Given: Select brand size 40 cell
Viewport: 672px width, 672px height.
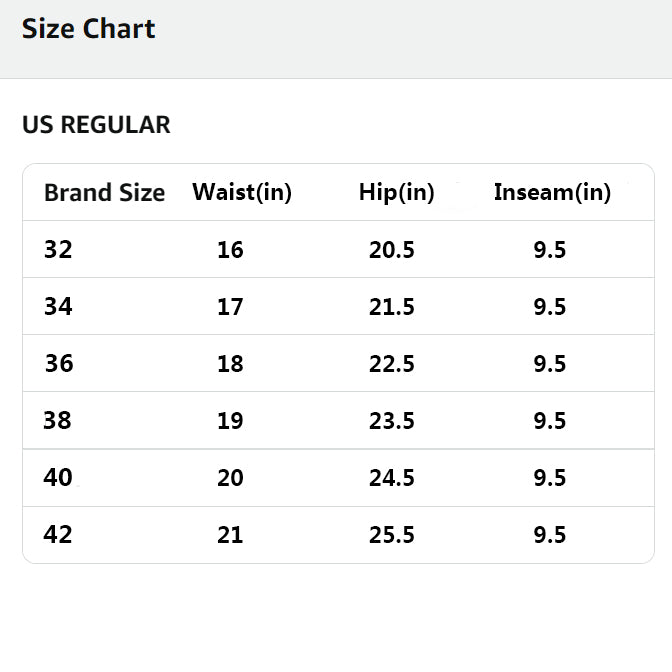Looking at the screenshot, I should pyautogui.click(x=59, y=478).
